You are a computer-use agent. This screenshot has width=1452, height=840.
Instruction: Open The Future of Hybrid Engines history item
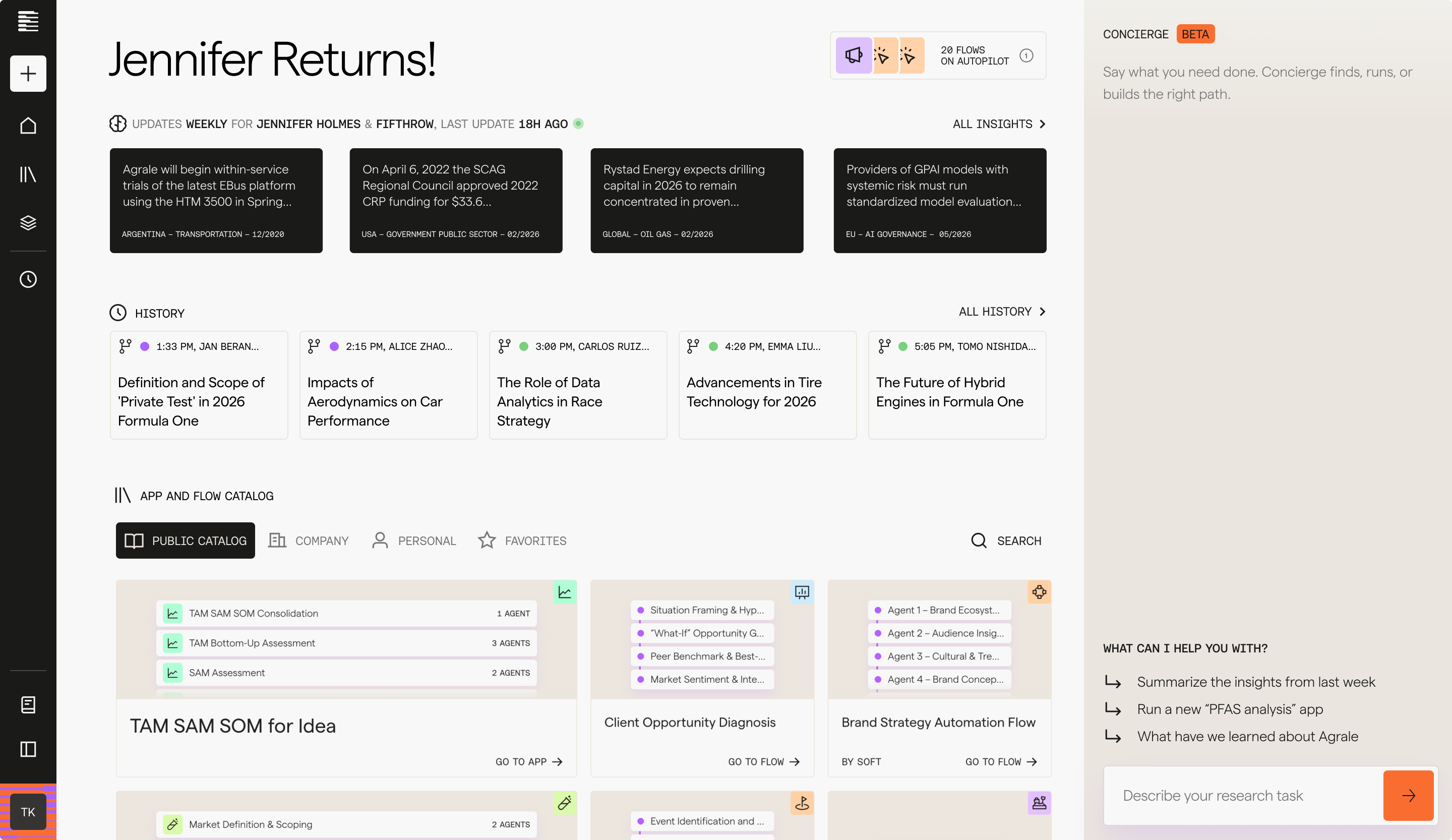click(957, 385)
